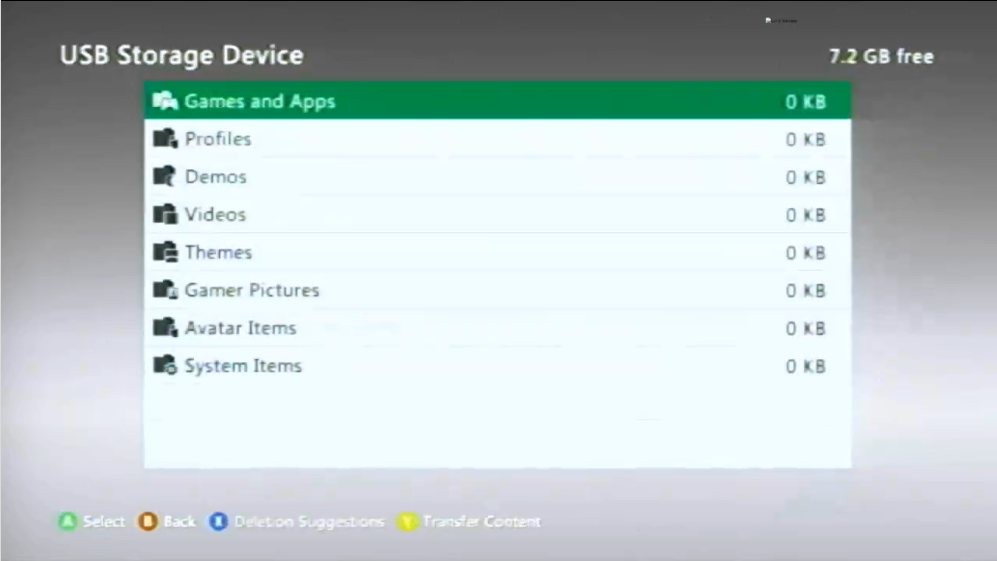Click the 0 KB size for System Items
Viewport: 997px width, 561px height.
[806, 366]
